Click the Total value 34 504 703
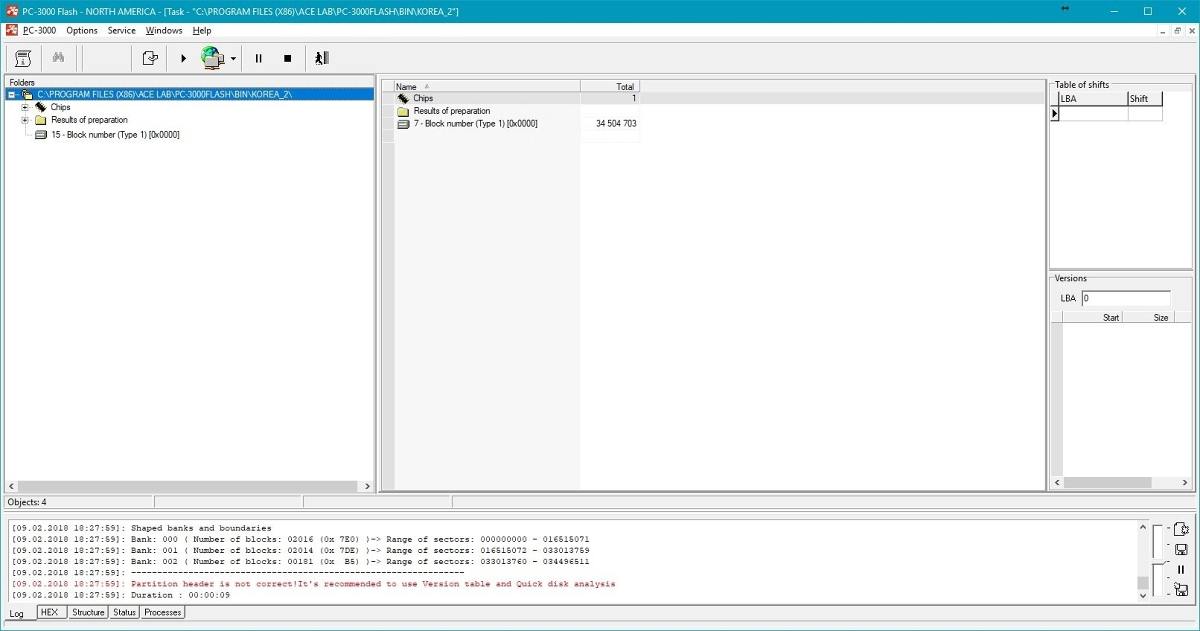Viewport: 1200px width, 631px height. click(616, 124)
